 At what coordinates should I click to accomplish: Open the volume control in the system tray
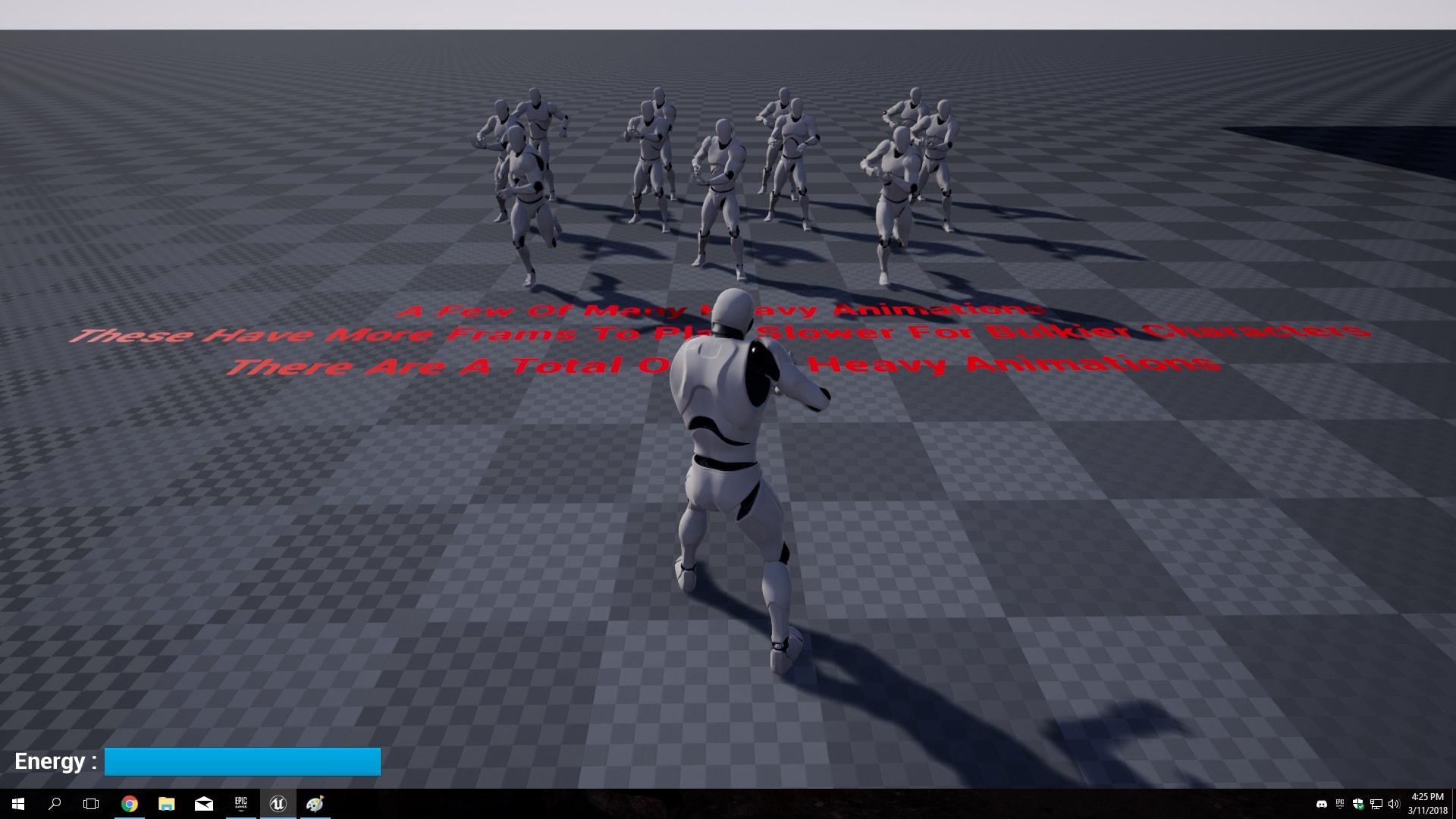pyautogui.click(x=1394, y=804)
